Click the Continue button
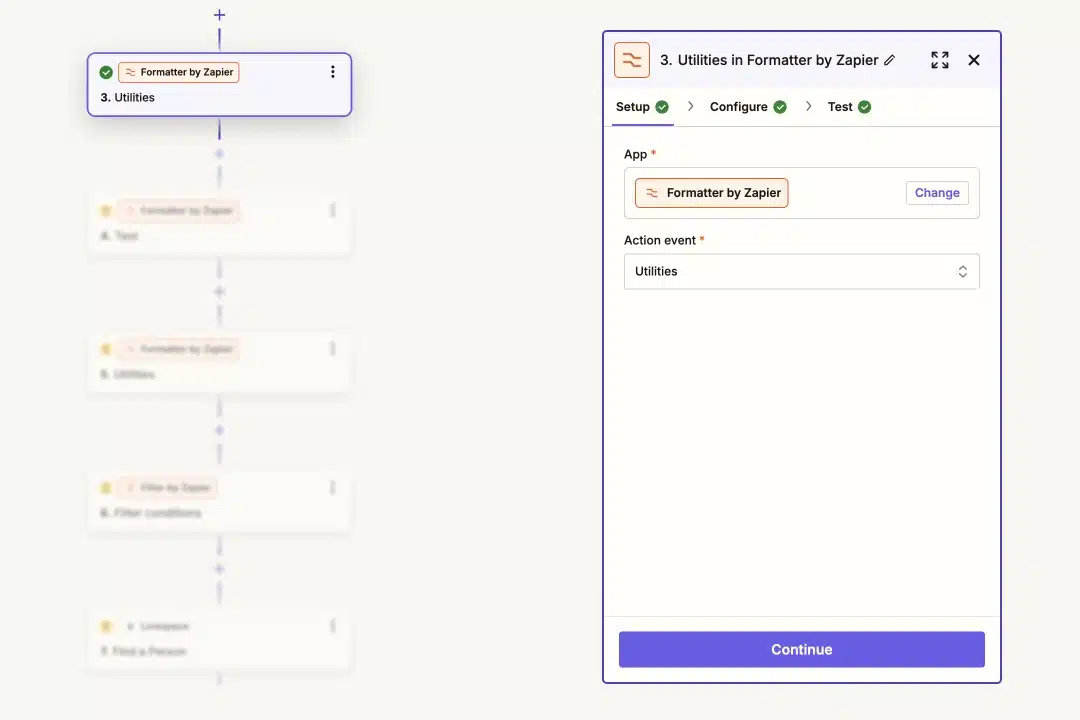 (801, 649)
